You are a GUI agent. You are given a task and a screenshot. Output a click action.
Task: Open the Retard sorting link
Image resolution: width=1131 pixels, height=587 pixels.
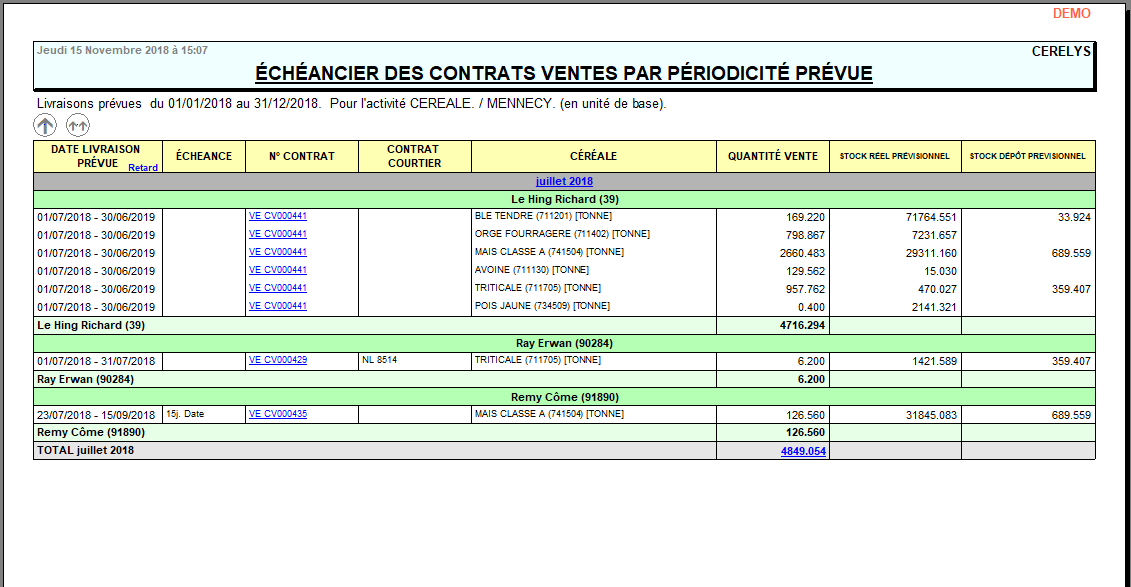click(x=143, y=167)
